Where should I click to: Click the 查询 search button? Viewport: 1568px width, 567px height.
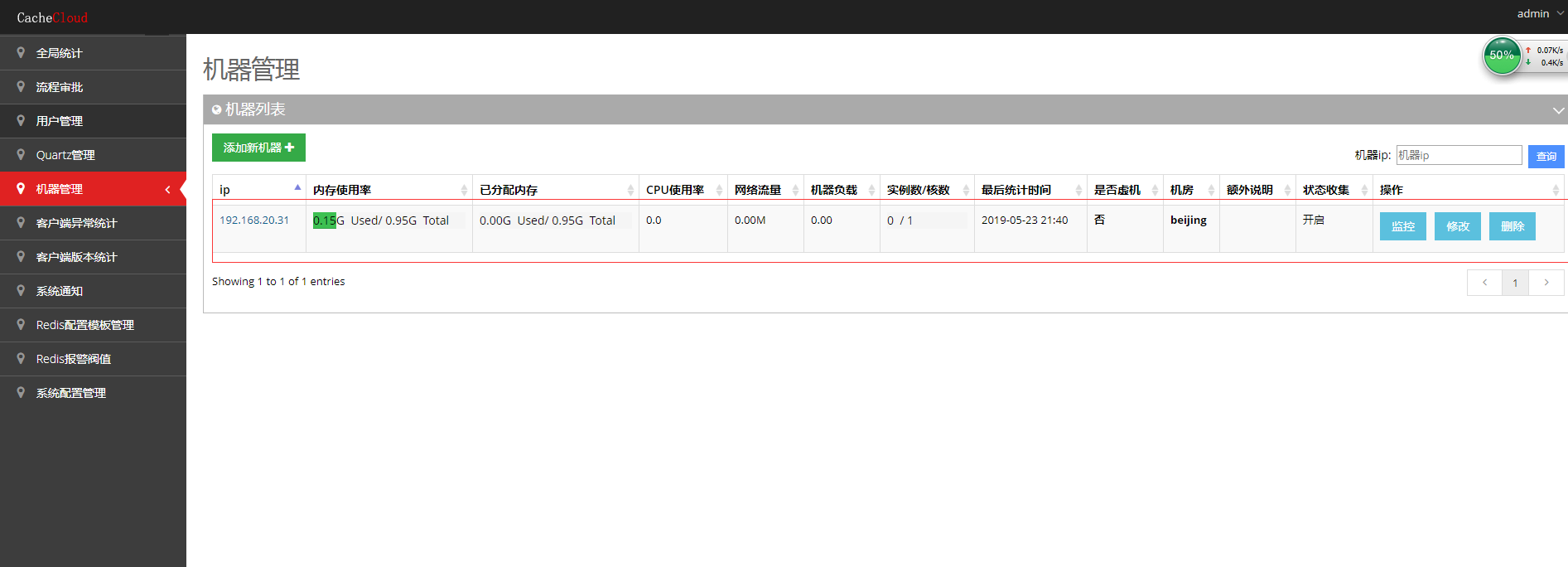click(1546, 156)
